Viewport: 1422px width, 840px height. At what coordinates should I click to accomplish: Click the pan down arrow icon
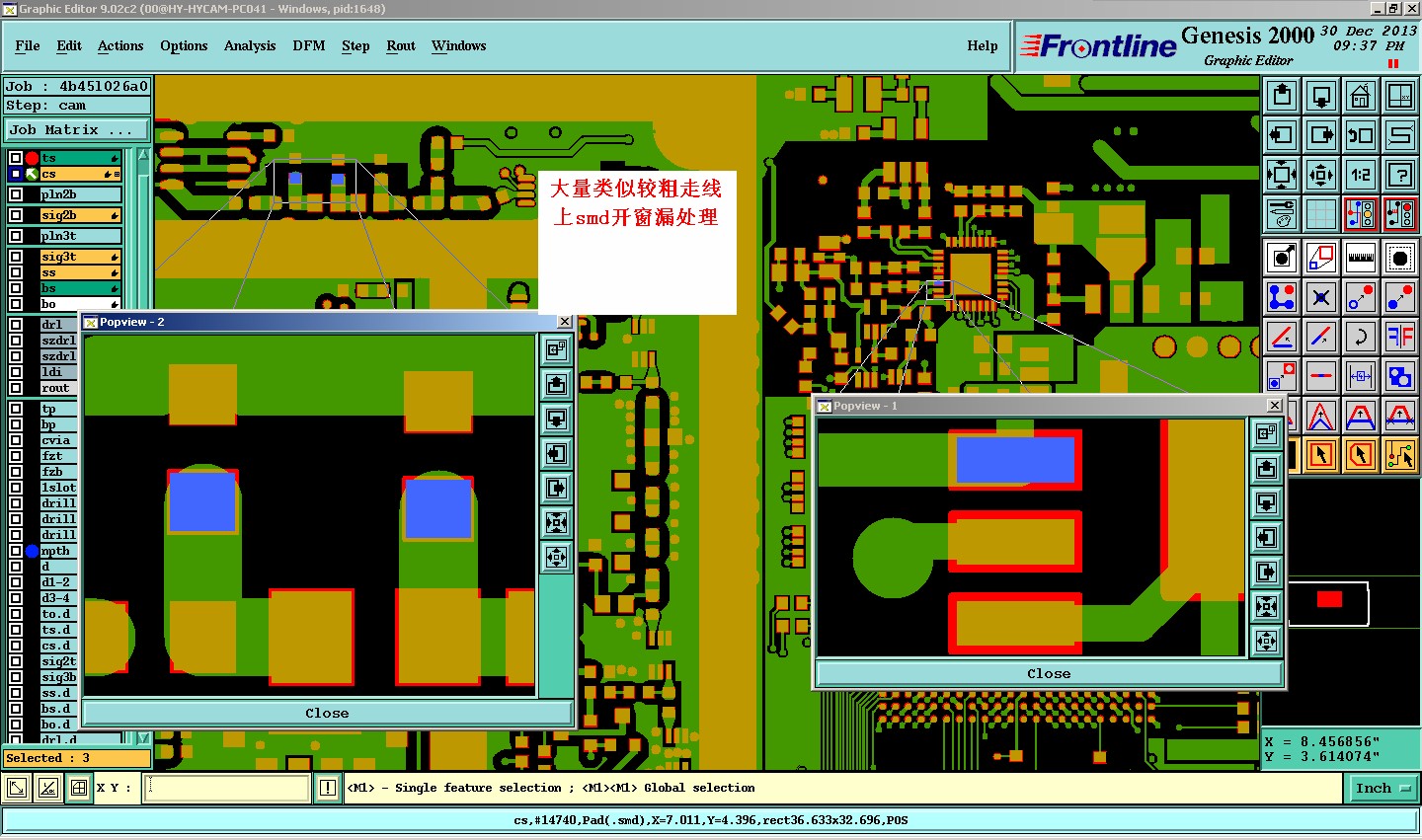(1321, 96)
